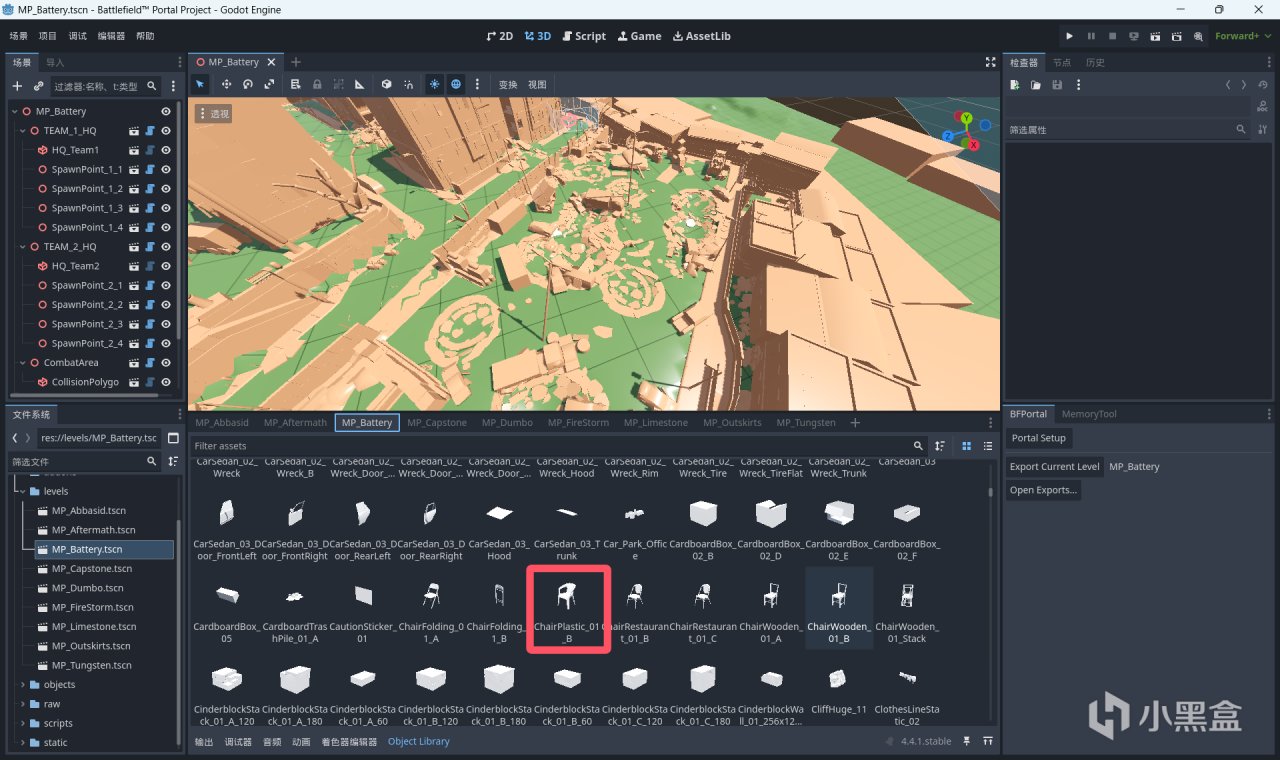Expand the objects folder
This screenshot has width=1280, height=760.
(22, 685)
